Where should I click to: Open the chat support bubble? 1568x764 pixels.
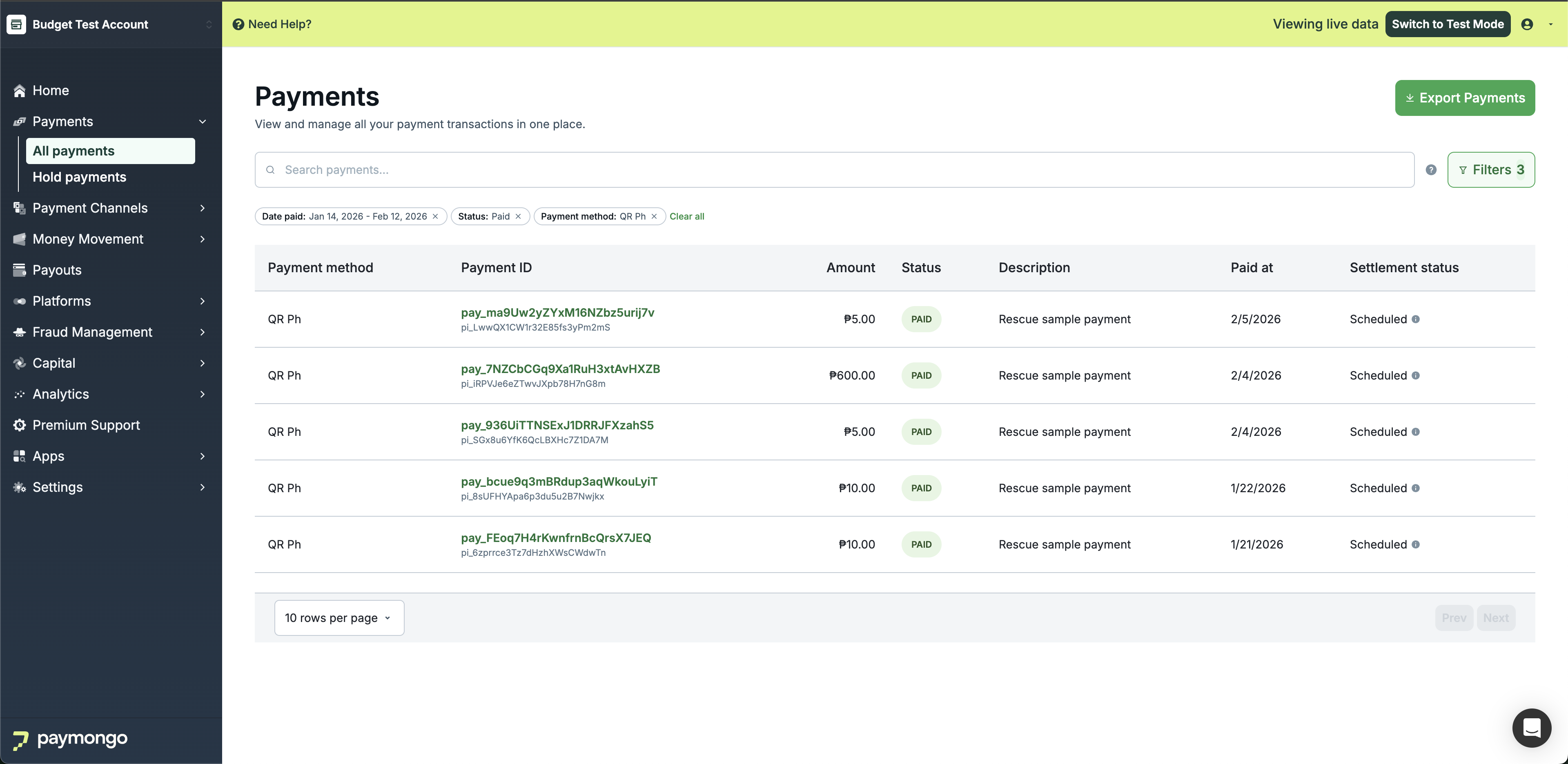coord(1531,728)
